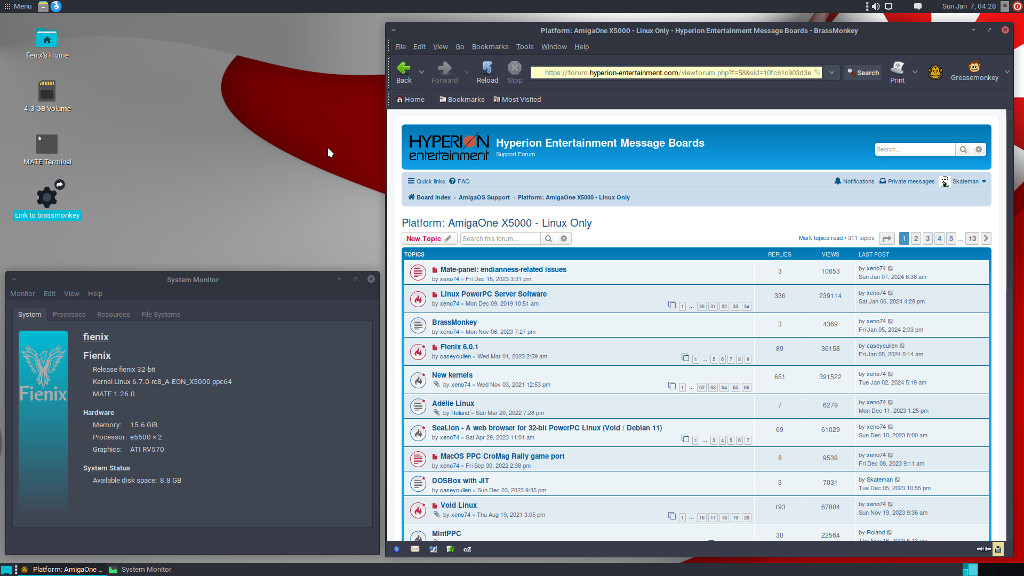1024x576 pixels.
Task: Open the FAQ link
Action: pos(459,182)
